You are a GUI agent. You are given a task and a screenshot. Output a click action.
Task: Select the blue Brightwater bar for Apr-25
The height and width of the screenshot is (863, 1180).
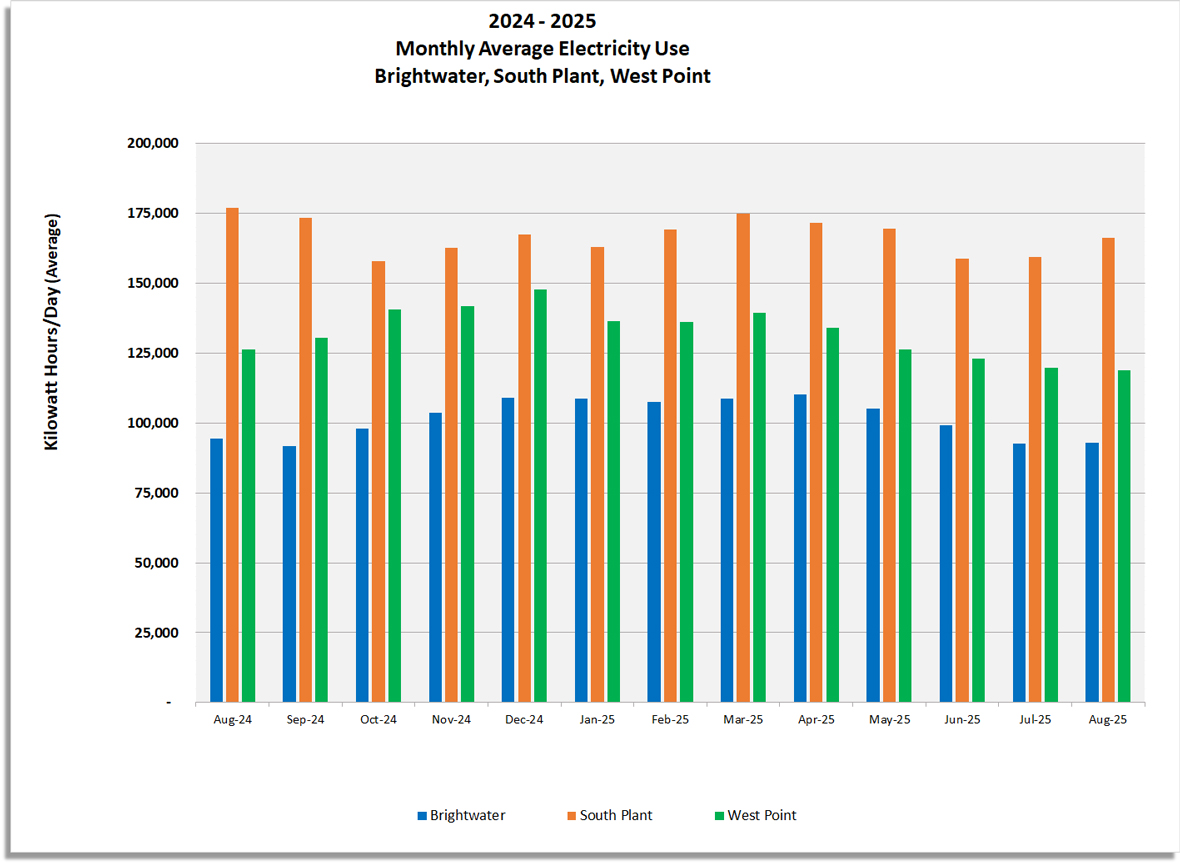pyautogui.click(x=800, y=548)
